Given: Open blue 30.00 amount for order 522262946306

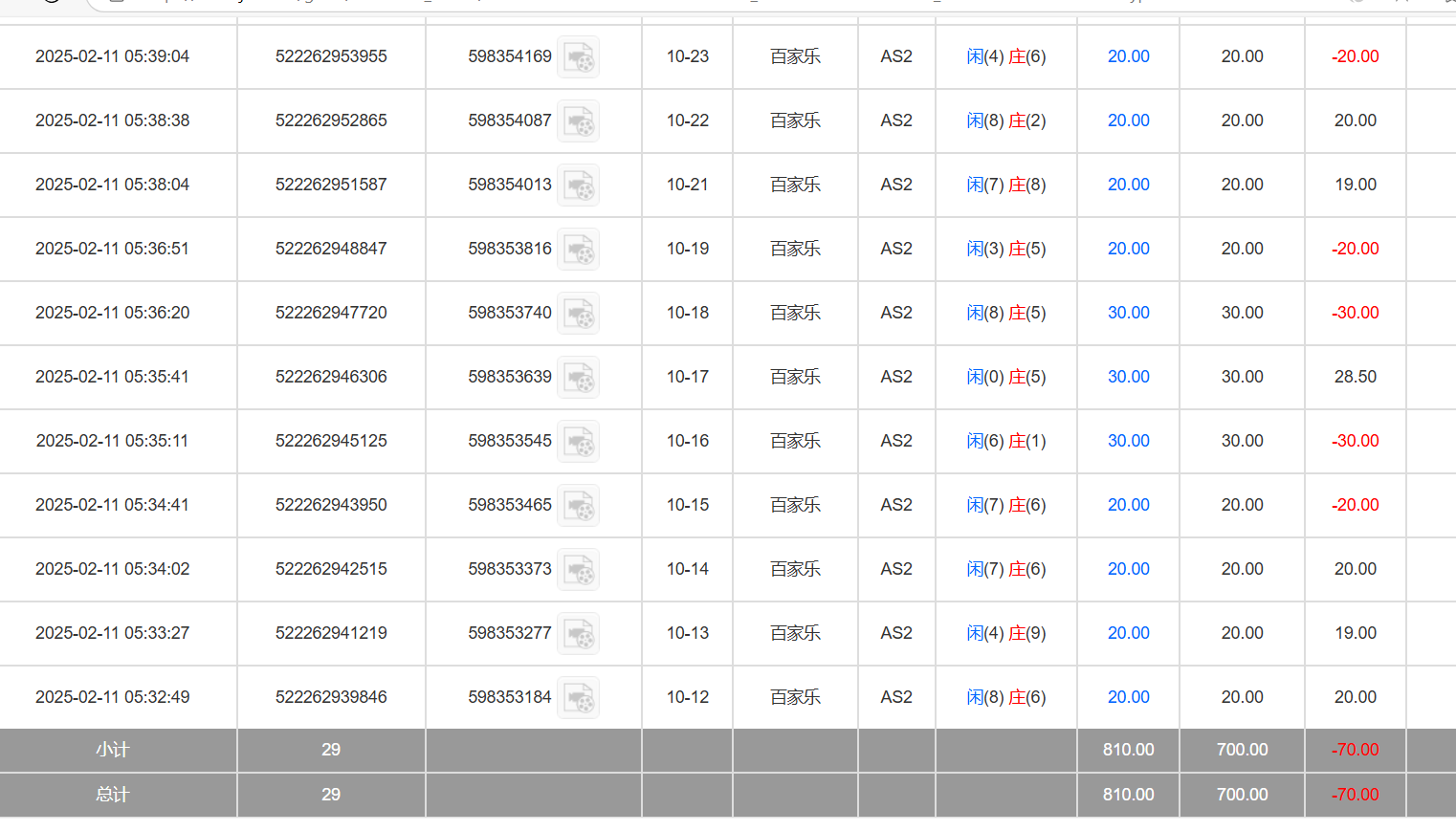Looking at the screenshot, I should pos(1128,377).
